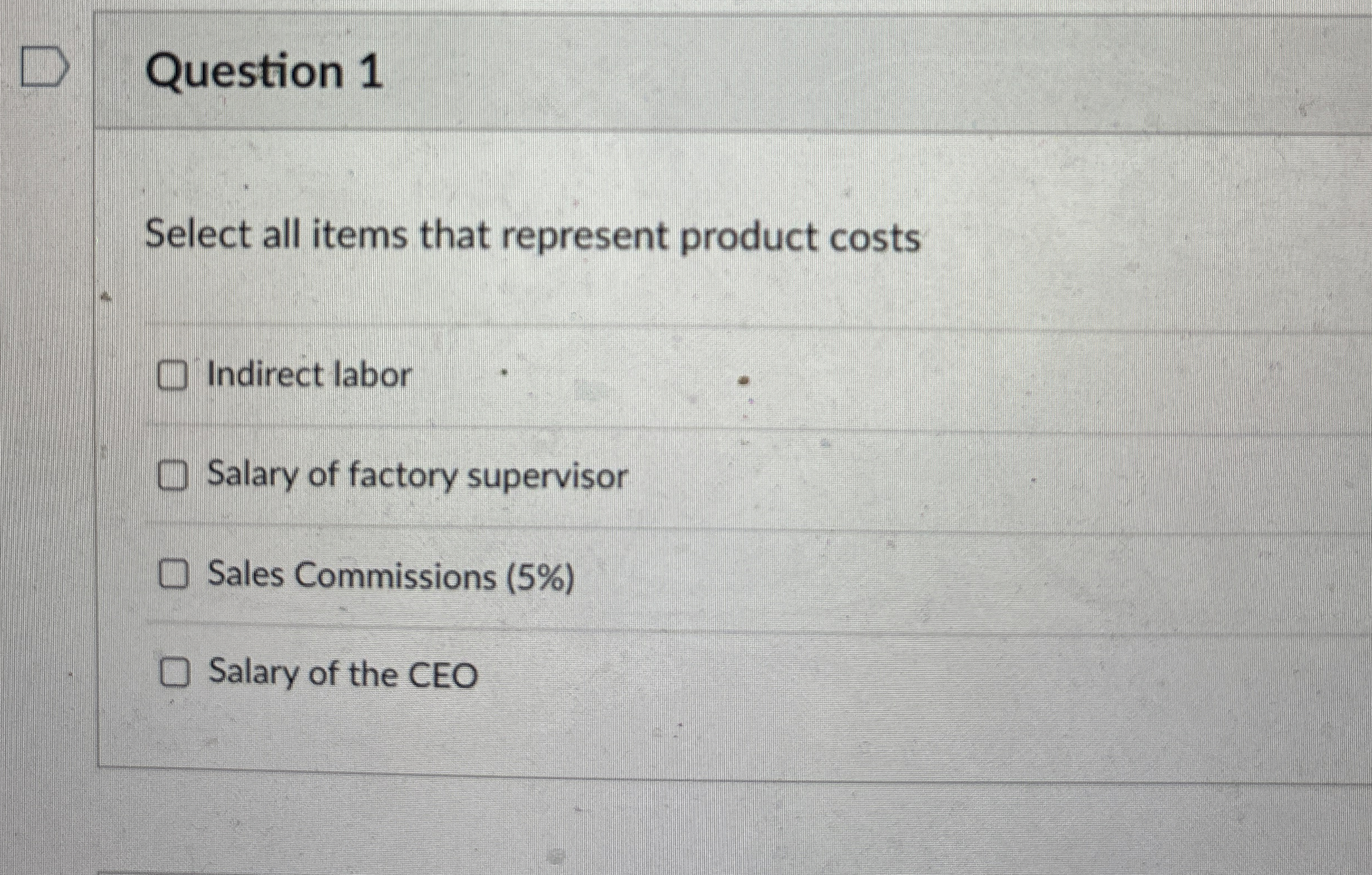1372x875 pixels.
Task: Click the Indirect labor answer label
Action: [308, 375]
